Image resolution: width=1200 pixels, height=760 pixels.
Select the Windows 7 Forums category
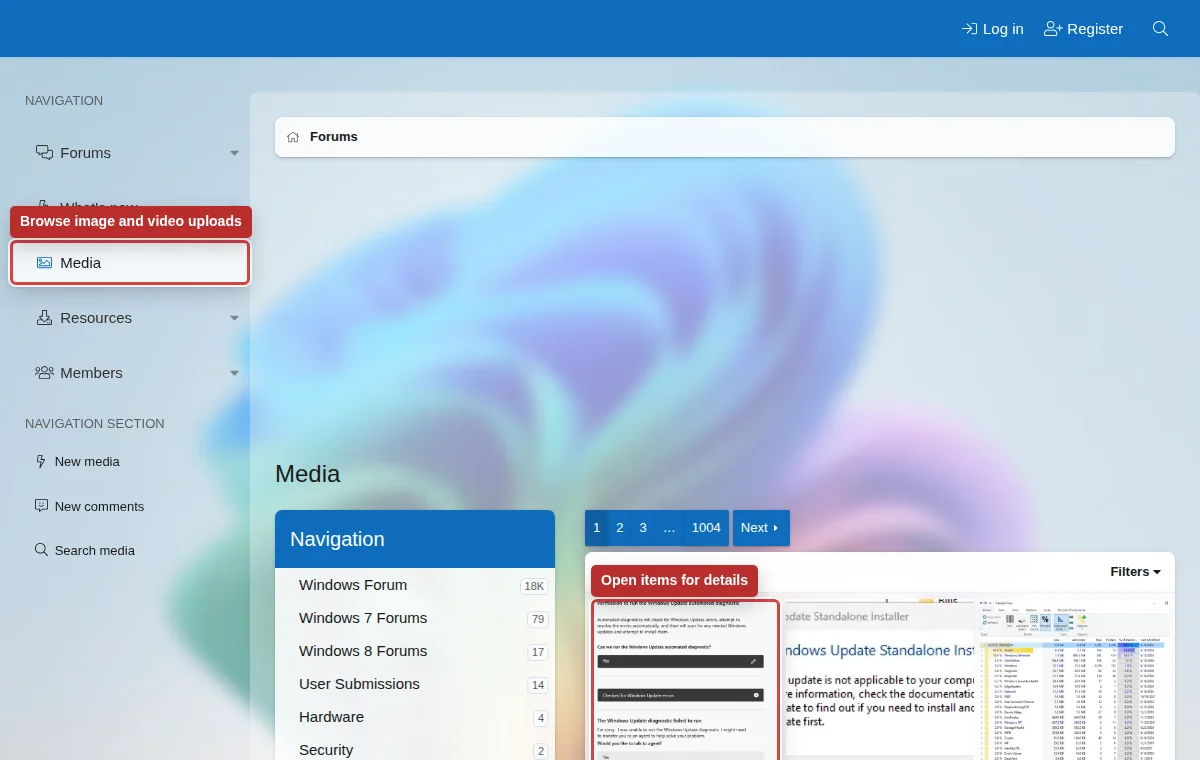tap(363, 618)
